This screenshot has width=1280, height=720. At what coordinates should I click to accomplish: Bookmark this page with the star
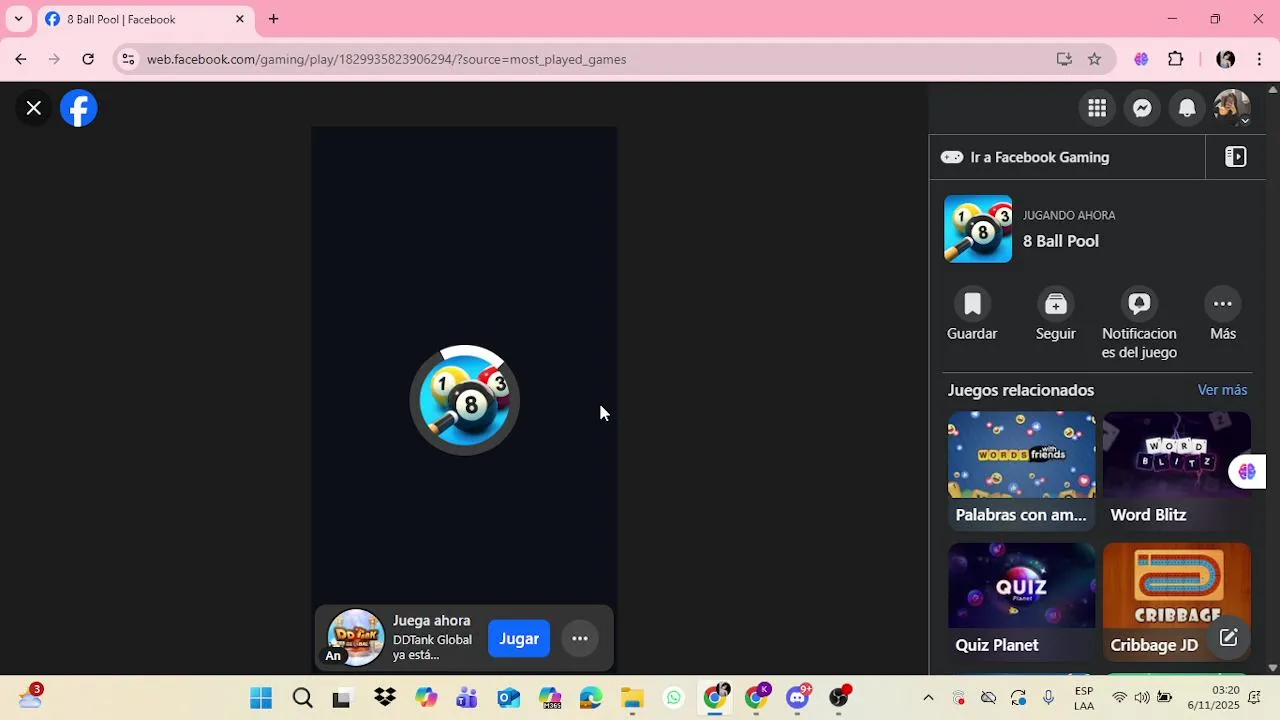[x=1095, y=59]
